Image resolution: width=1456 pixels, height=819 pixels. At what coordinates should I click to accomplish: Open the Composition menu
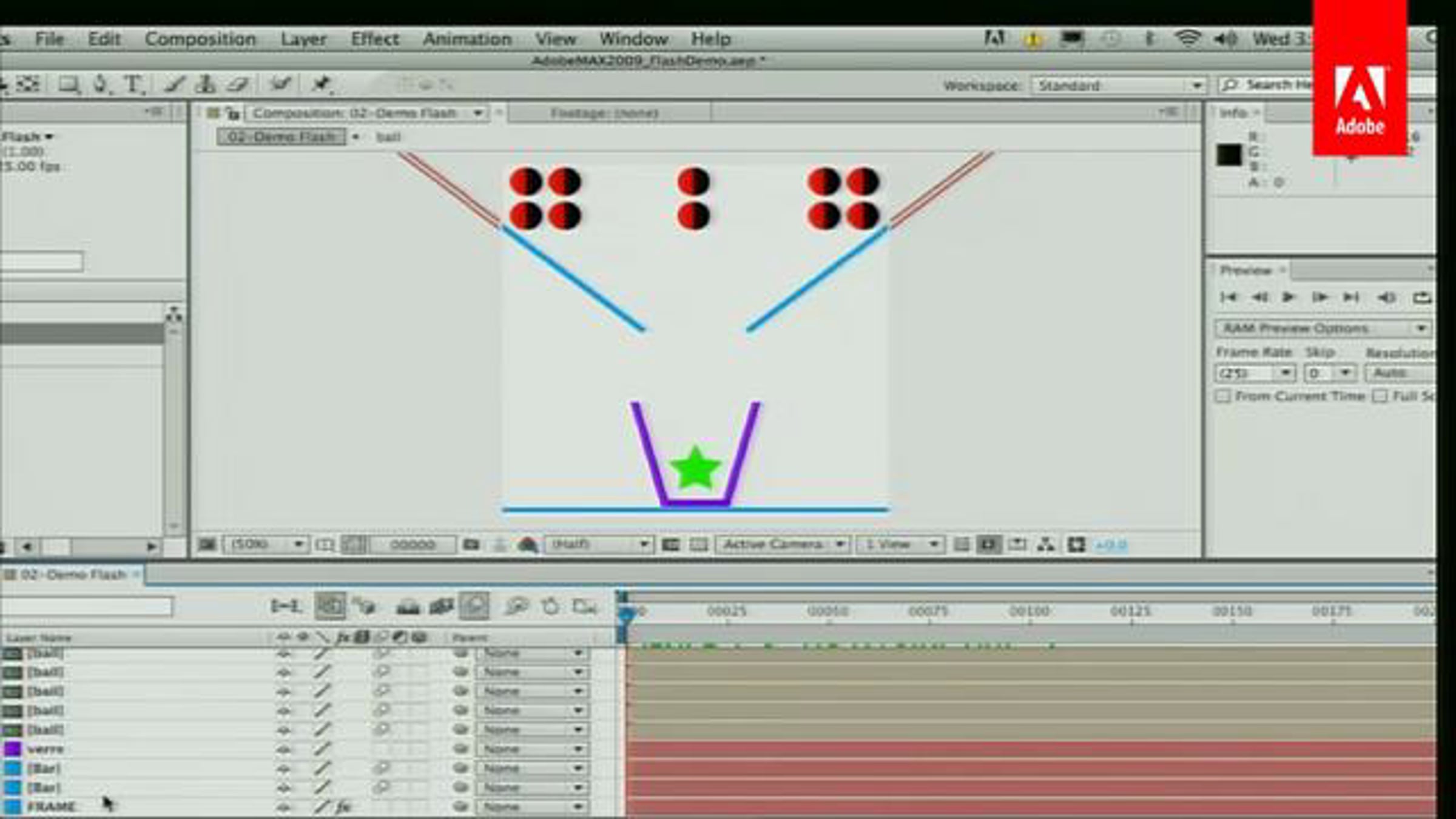click(200, 39)
